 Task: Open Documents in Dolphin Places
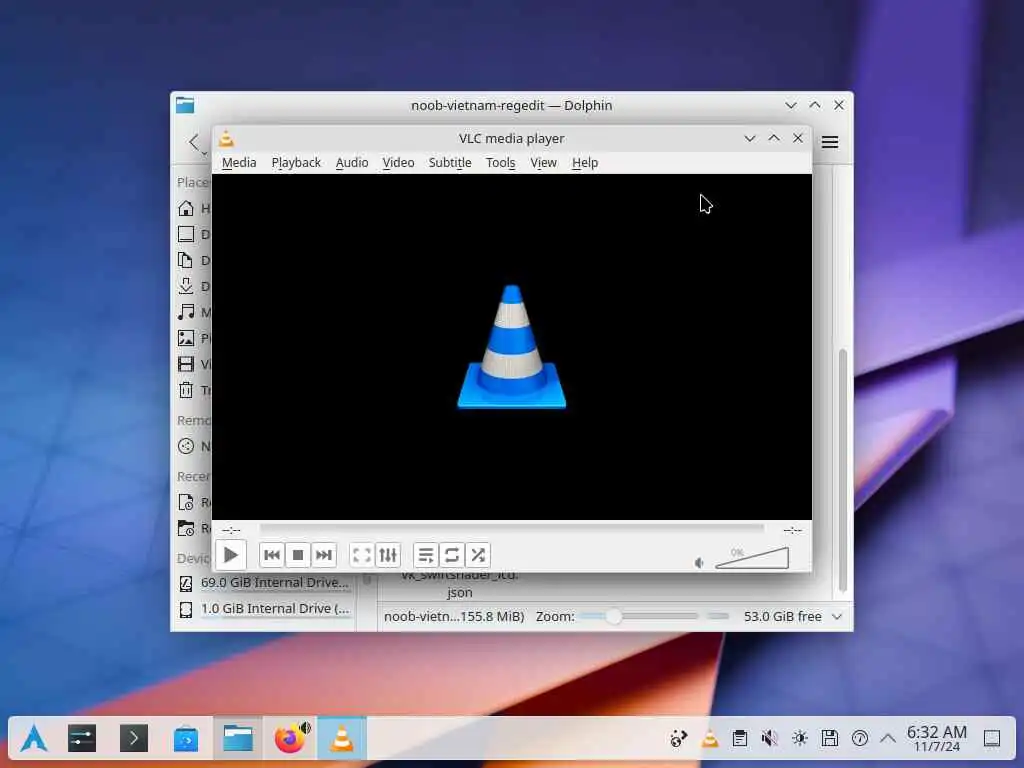[193, 261]
